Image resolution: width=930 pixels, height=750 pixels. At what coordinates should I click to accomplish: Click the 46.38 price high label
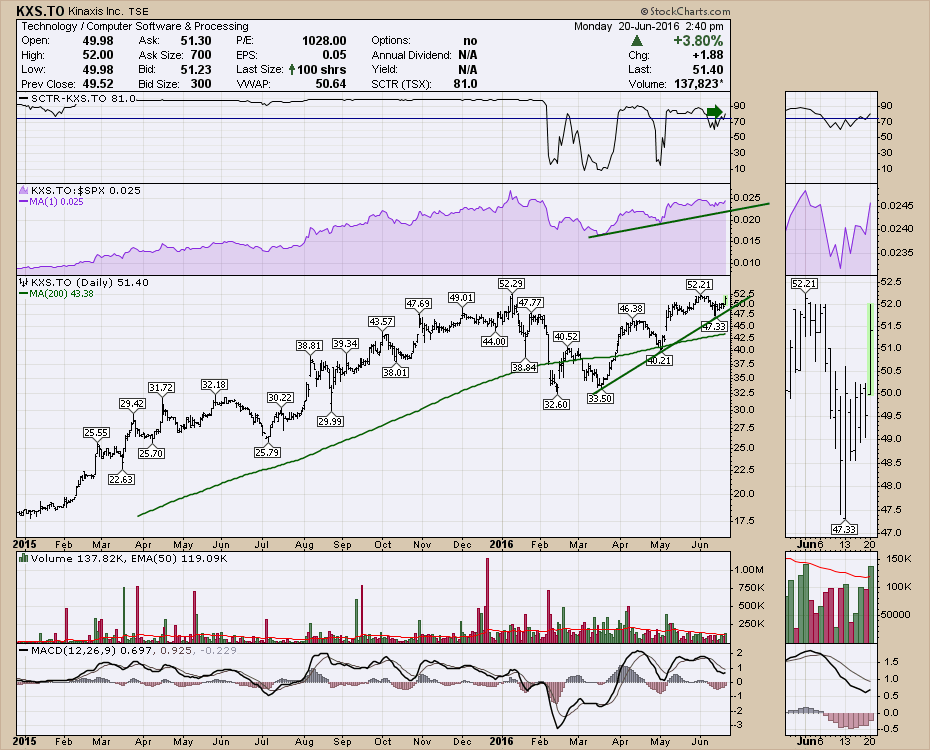click(631, 308)
